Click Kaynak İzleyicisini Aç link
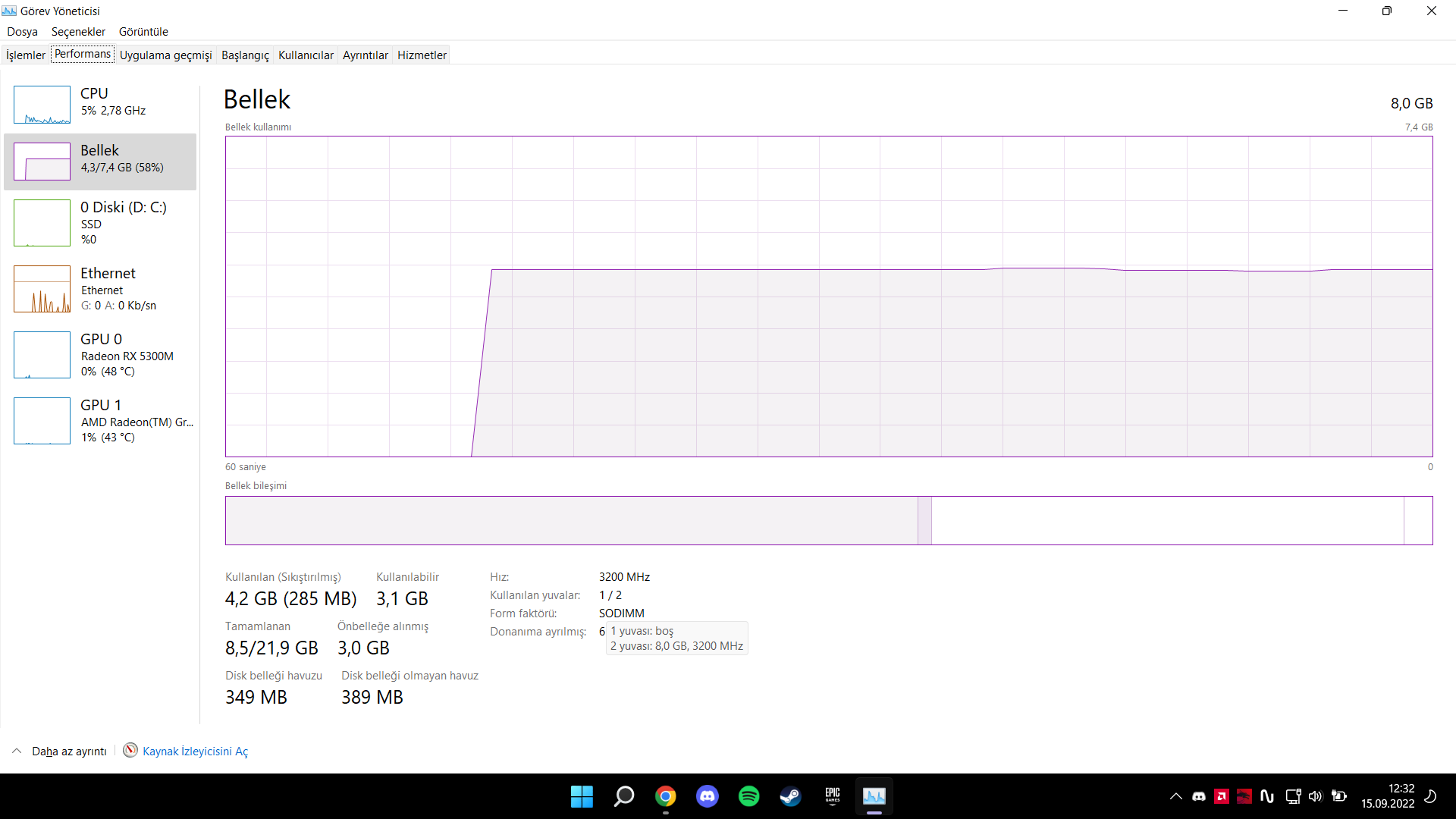The height and width of the screenshot is (819, 1456). tap(195, 751)
